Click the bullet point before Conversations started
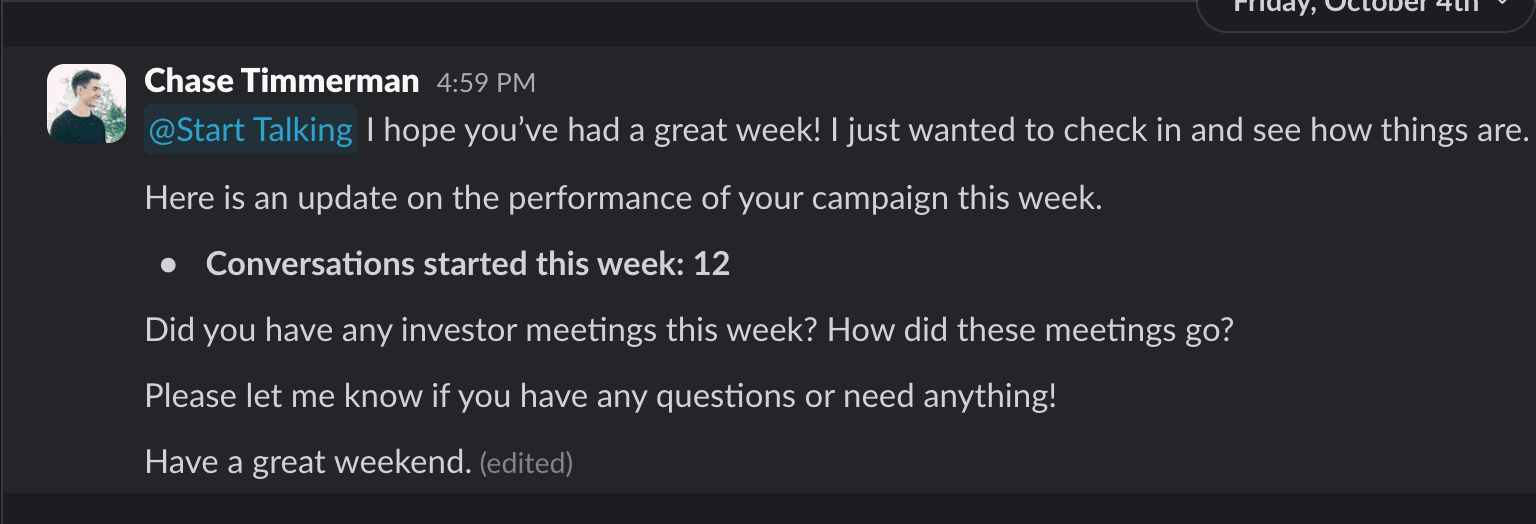 click(169, 266)
